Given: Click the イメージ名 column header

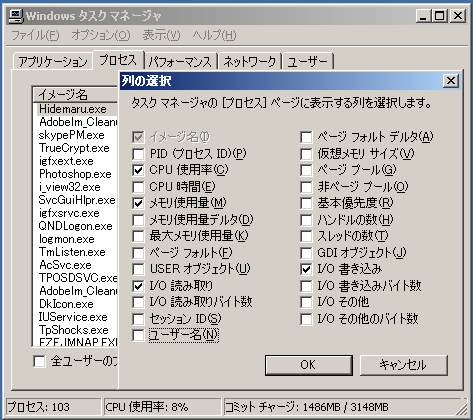Looking at the screenshot, I should (76, 95).
